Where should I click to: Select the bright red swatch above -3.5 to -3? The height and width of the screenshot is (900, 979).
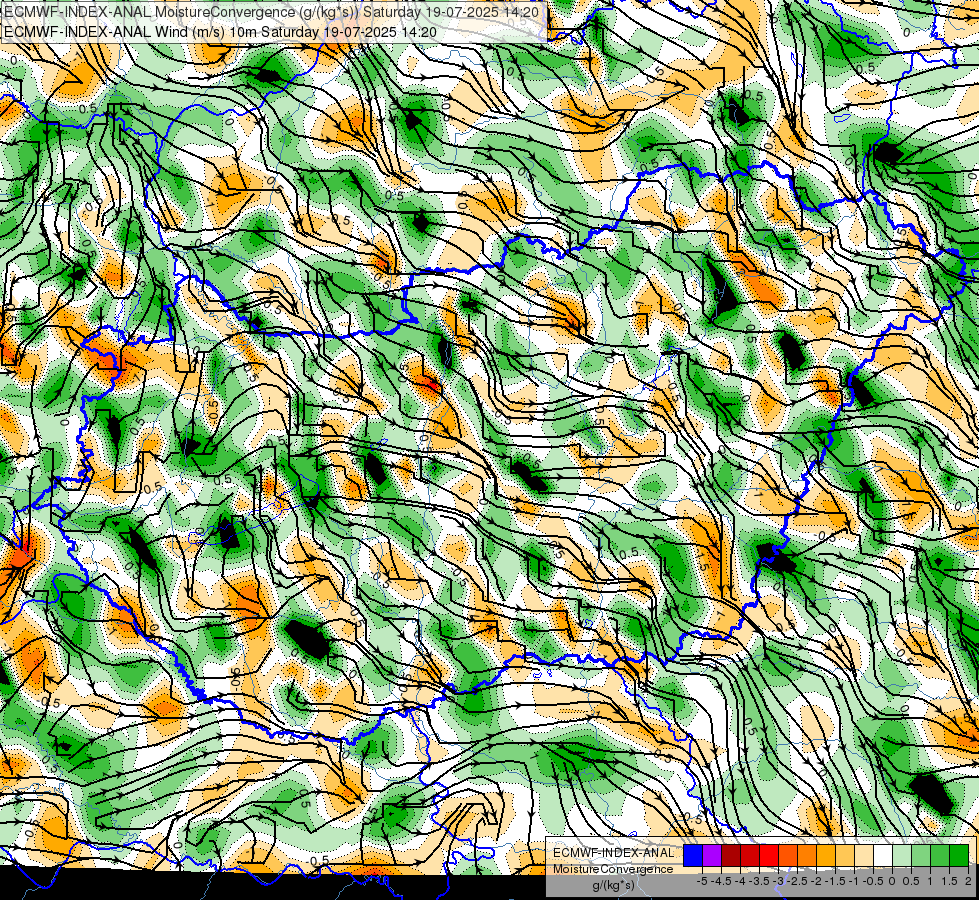click(769, 855)
